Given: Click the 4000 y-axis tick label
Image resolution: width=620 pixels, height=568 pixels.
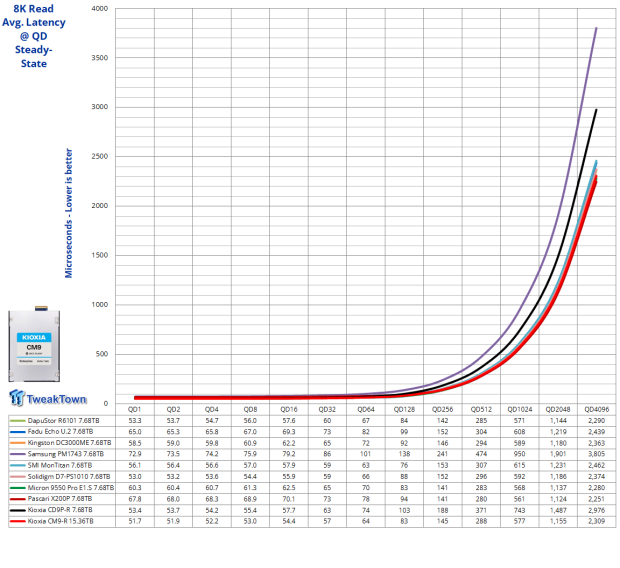Looking at the screenshot, I should (100, 8).
